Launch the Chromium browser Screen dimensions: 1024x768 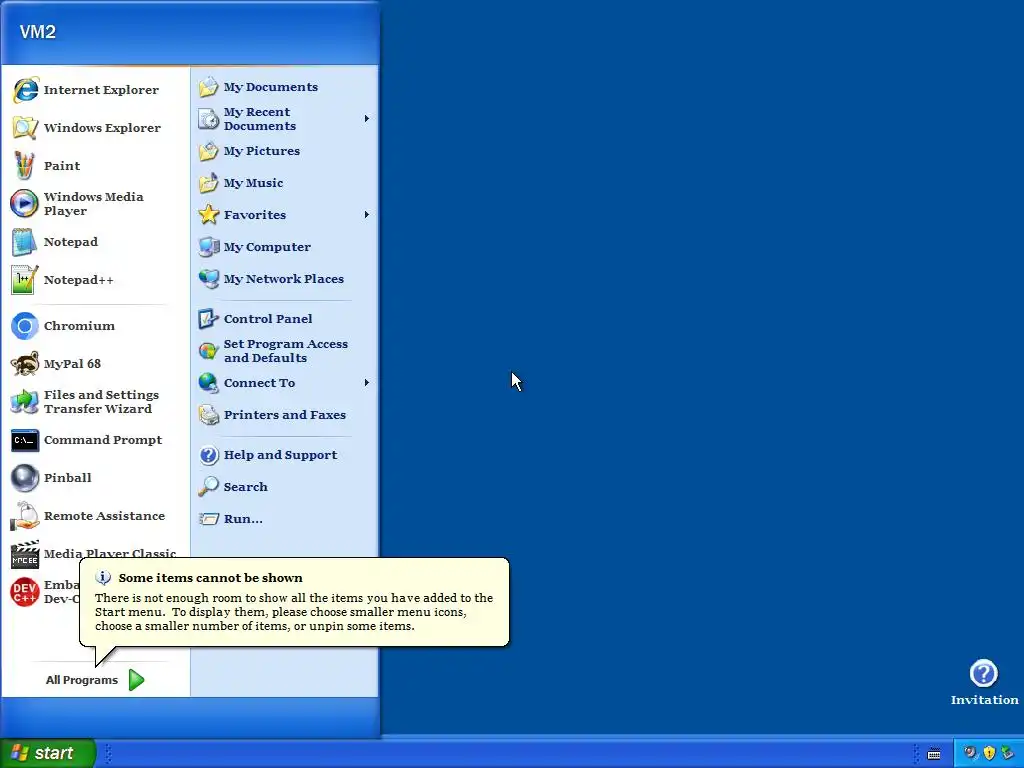(95, 326)
